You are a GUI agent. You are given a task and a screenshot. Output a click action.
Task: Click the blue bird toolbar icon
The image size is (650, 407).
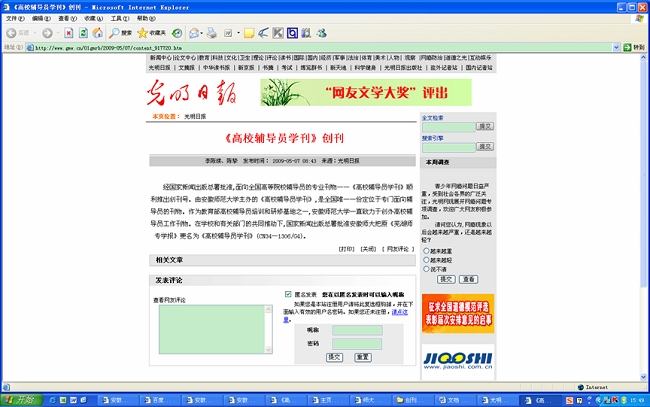(263, 33)
